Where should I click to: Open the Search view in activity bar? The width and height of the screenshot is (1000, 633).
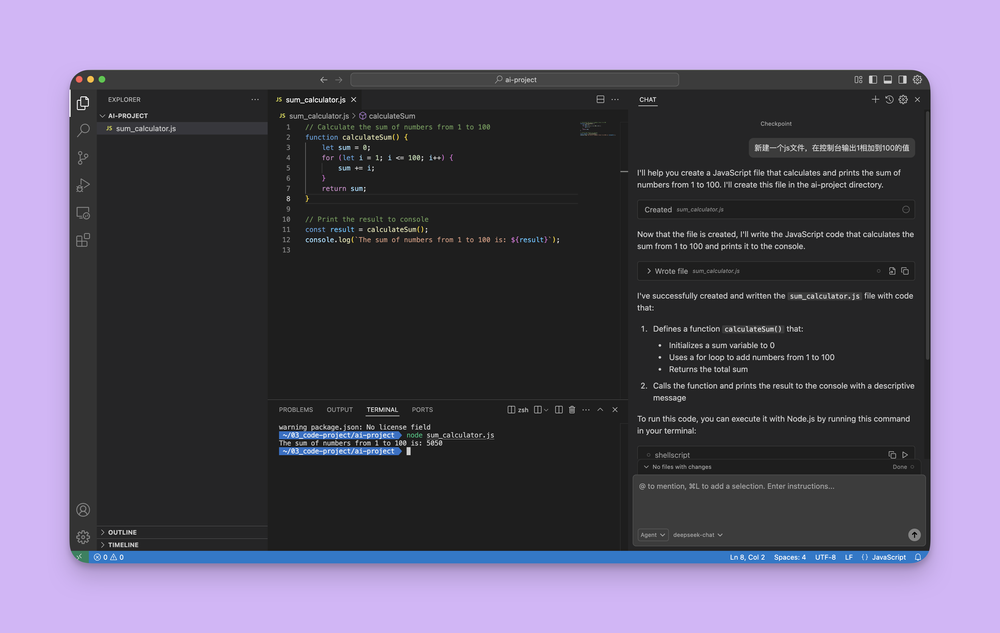point(83,130)
